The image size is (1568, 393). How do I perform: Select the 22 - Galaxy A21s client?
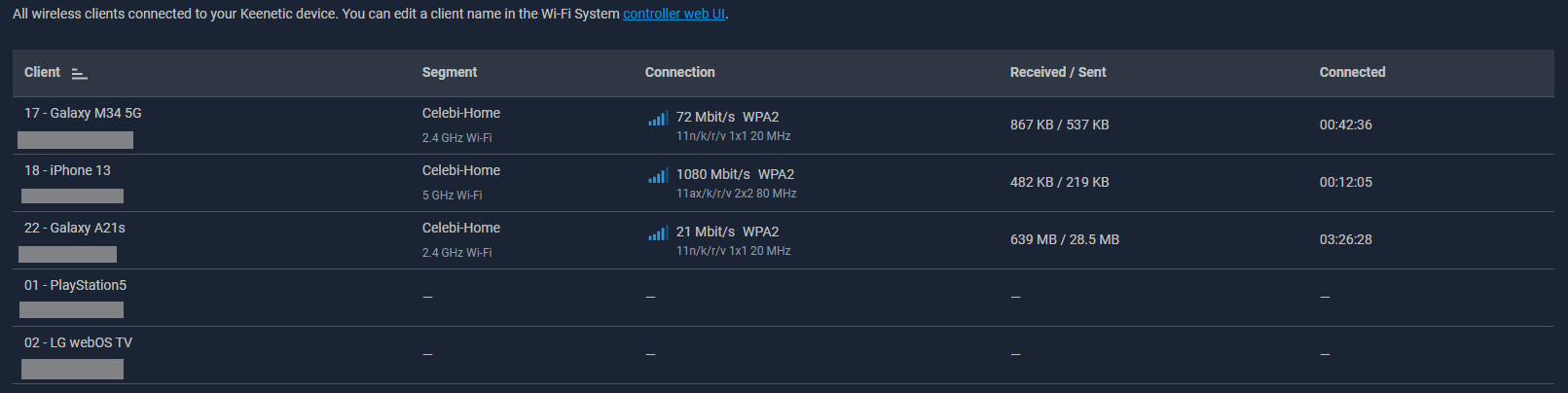(x=75, y=228)
